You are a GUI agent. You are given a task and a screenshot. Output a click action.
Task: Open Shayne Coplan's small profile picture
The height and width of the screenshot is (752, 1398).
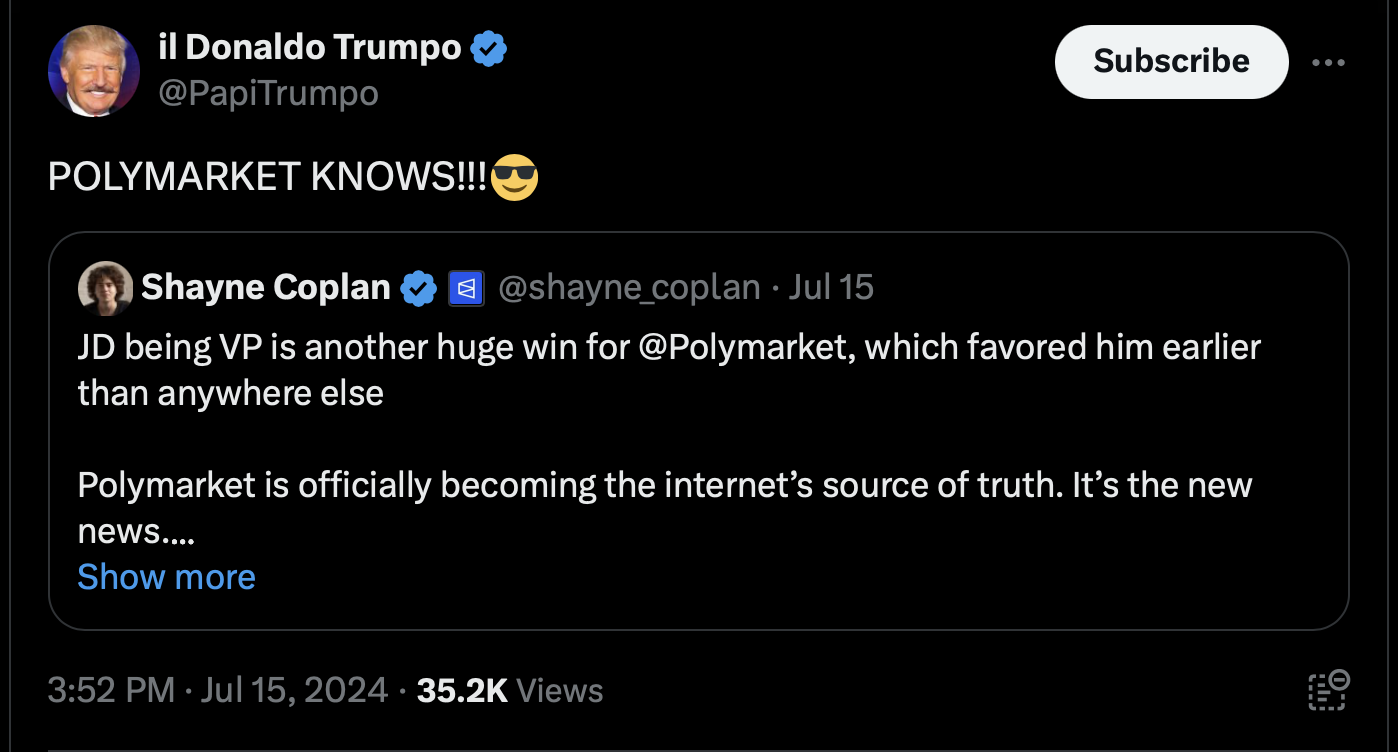point(105,288)
